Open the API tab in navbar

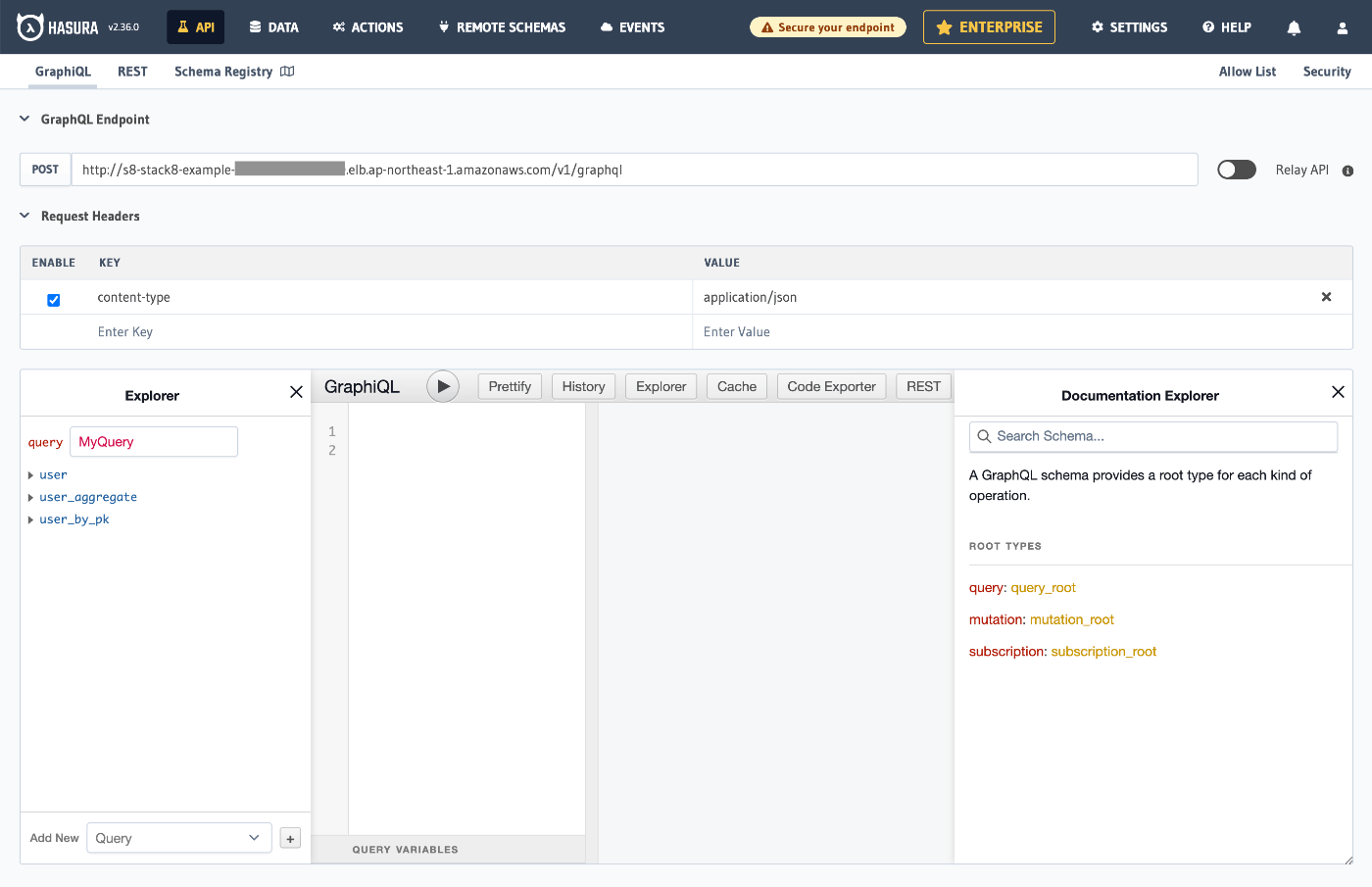coord(196,27)
